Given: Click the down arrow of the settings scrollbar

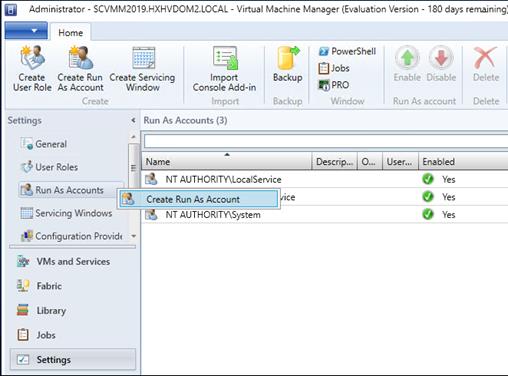Looking at the screenshot, I should [x=133, y=236].
